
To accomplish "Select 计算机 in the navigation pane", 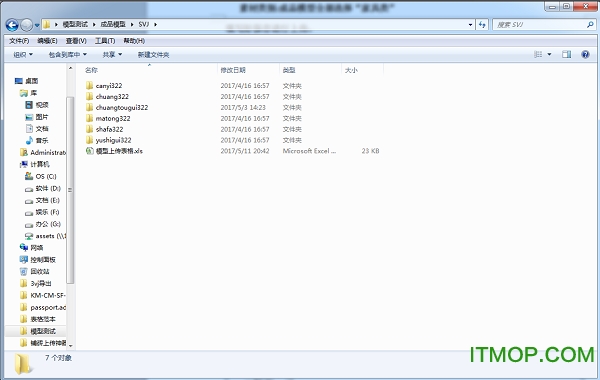I will tap(40, 164).
